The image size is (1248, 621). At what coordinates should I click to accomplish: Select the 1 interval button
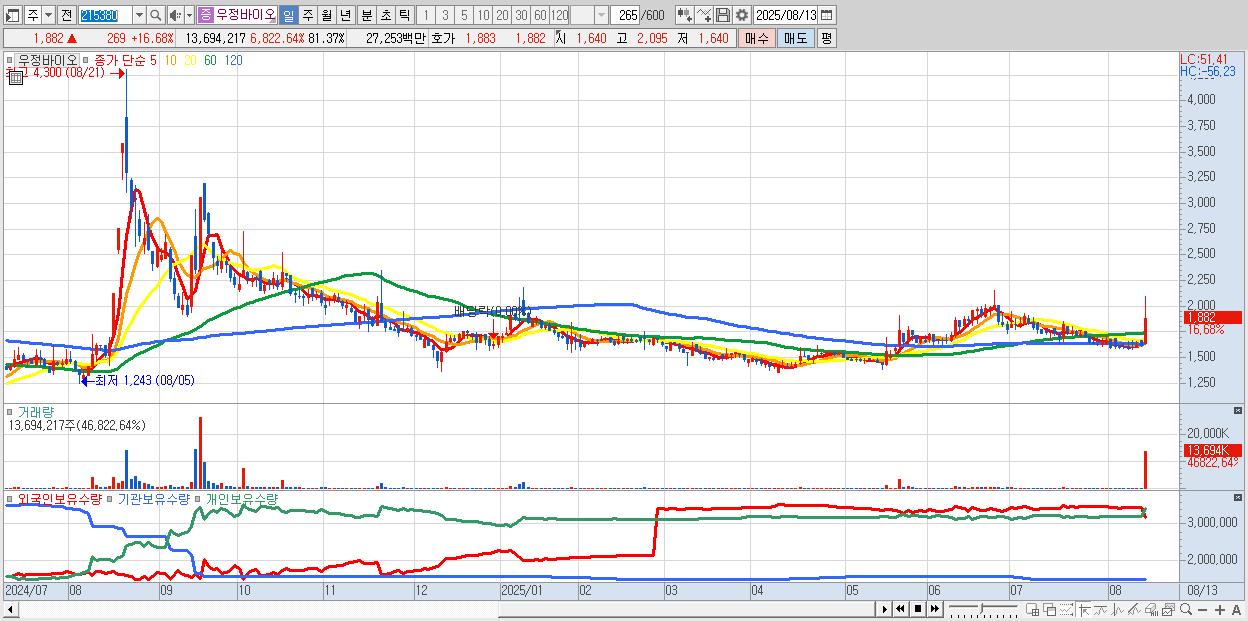pyautogui.click(x=426, y=15)
